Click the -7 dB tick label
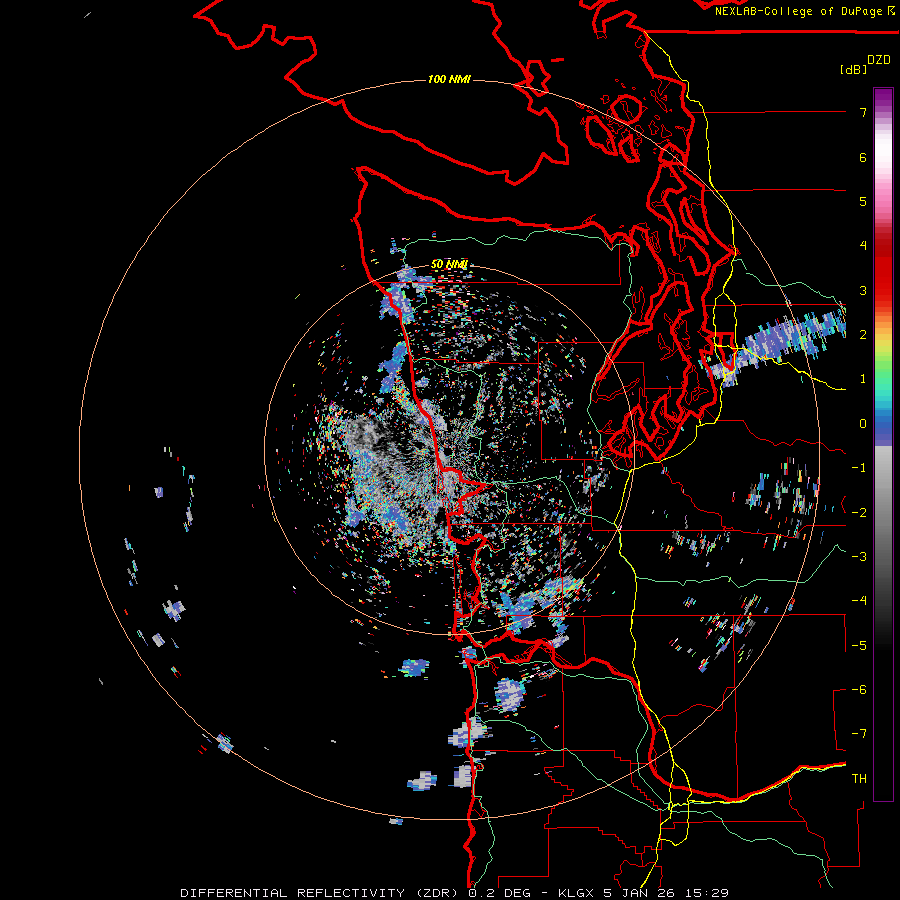Image resolution: width=900 pixels, height=900 pixels. tap(859, 734)
